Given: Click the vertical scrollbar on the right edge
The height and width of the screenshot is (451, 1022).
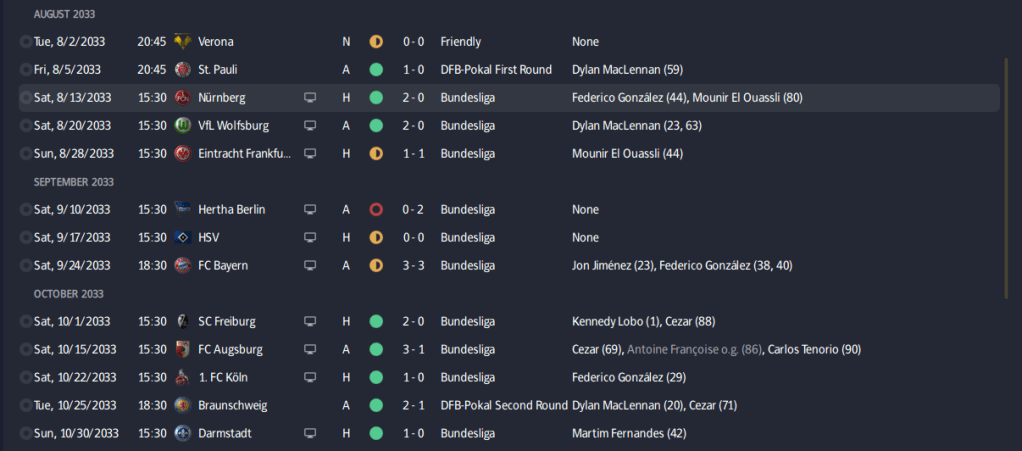Looking at the screenshot, I should 1006,180.
